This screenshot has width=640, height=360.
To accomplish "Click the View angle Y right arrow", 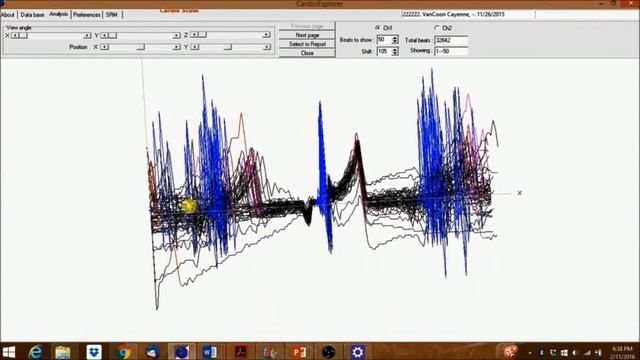I will coord(176,36).
